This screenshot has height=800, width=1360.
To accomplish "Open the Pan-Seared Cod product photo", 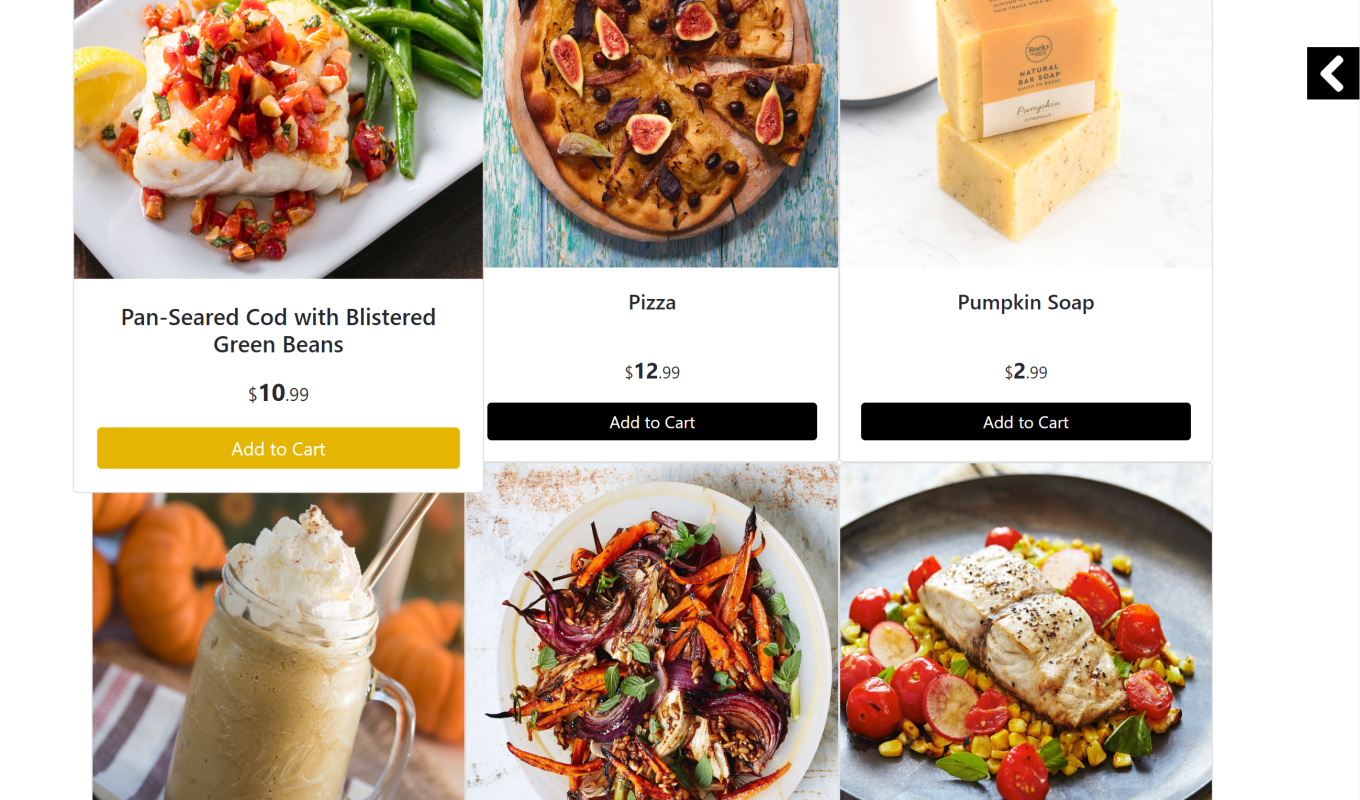I will point(278,139).
